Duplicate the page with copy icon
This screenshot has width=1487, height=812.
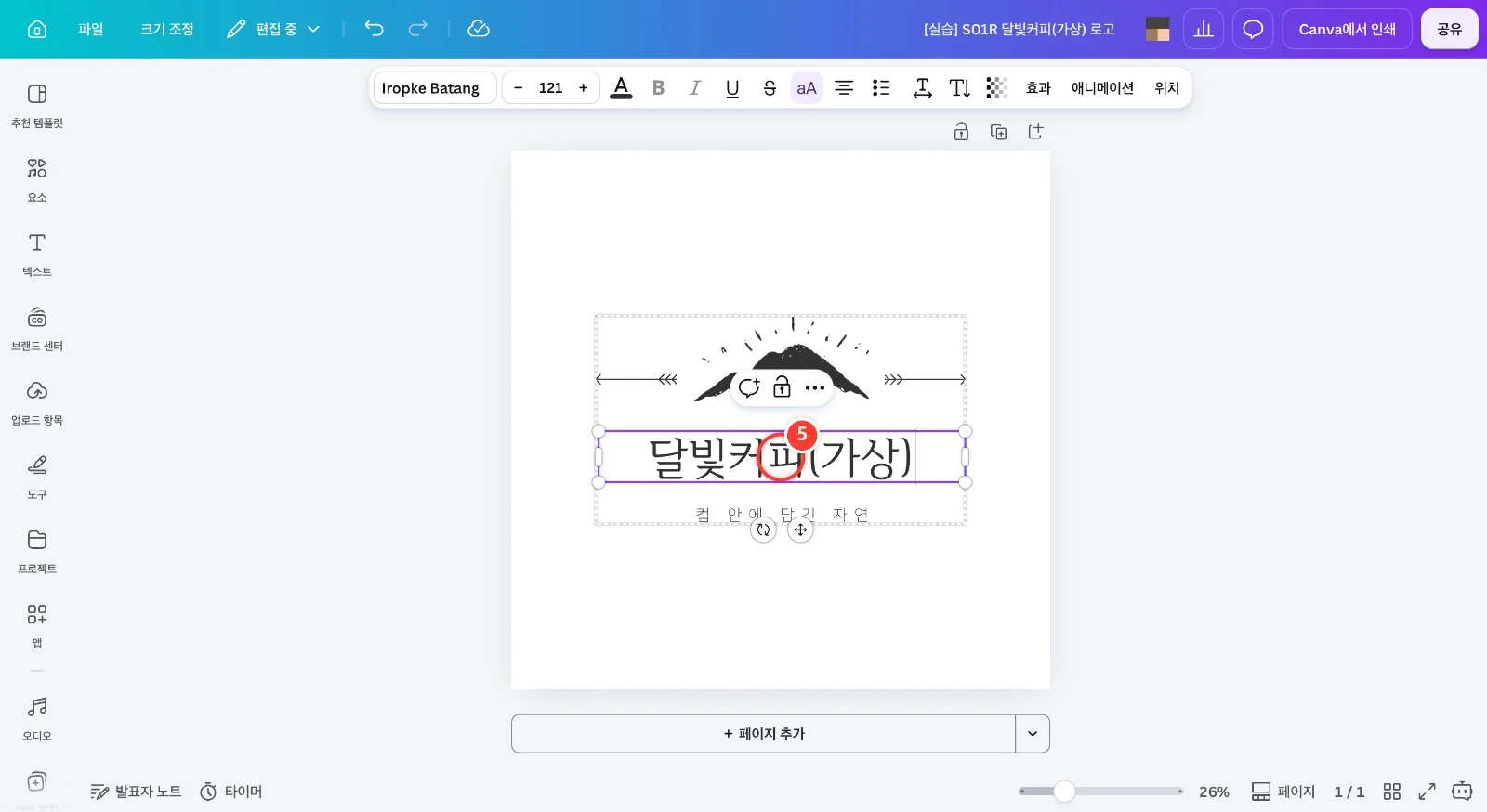998,132
